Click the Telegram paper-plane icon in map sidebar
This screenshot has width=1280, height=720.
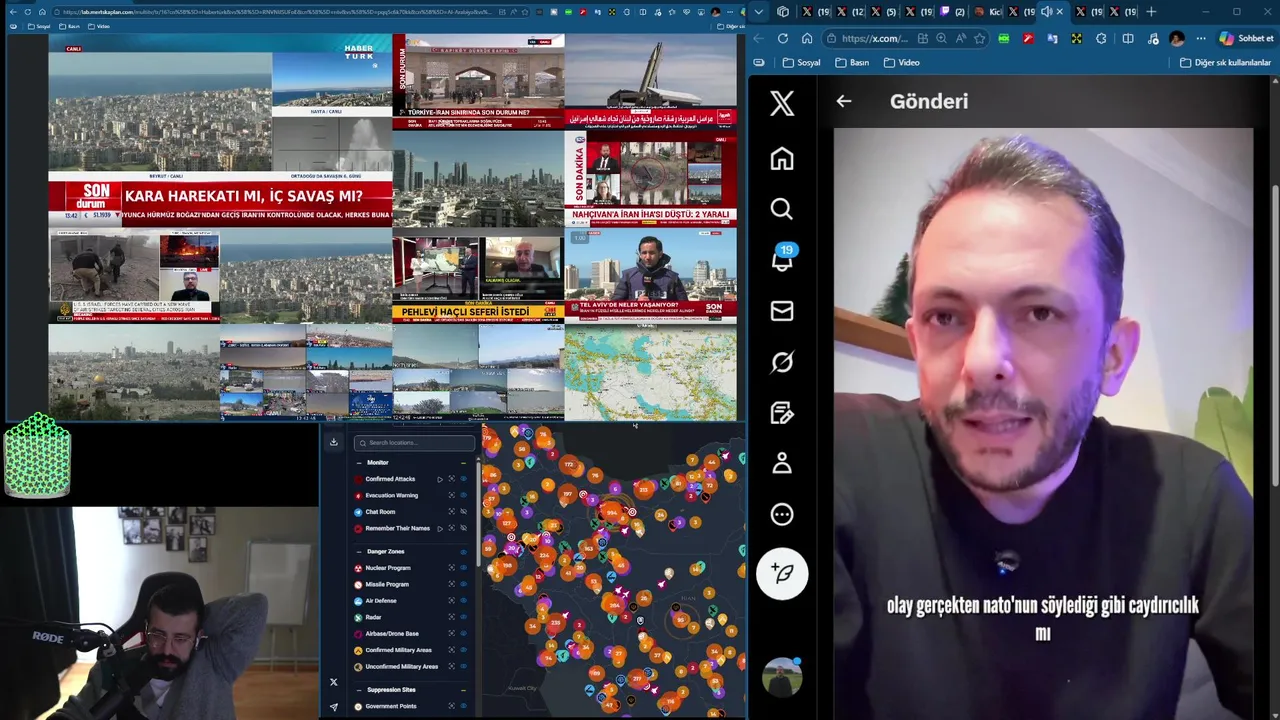(x=334, y=706)
